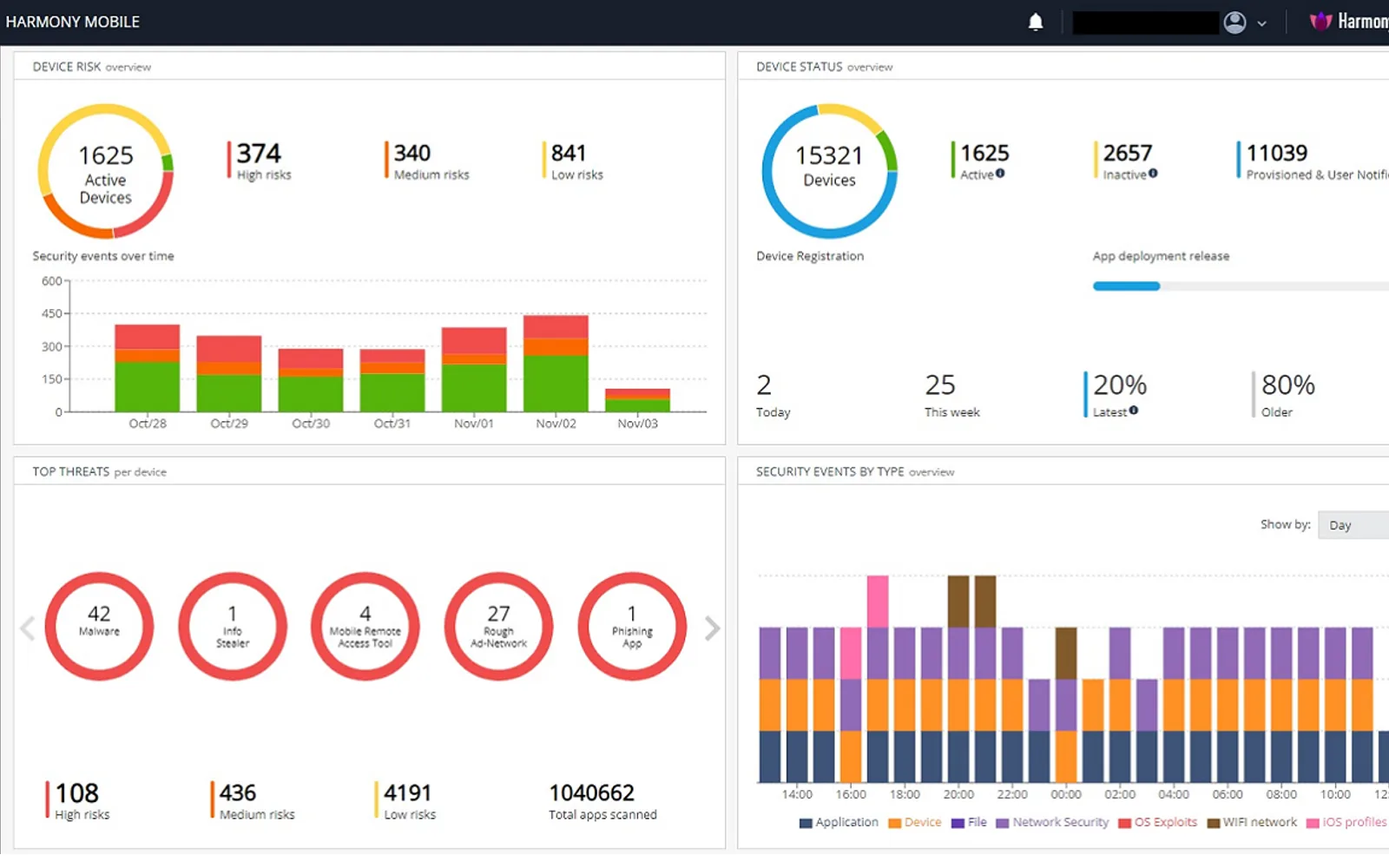The image size is (1389, 868).
Task: Select the Rough Ad-Network threat circle
Action: pos(498,626)
